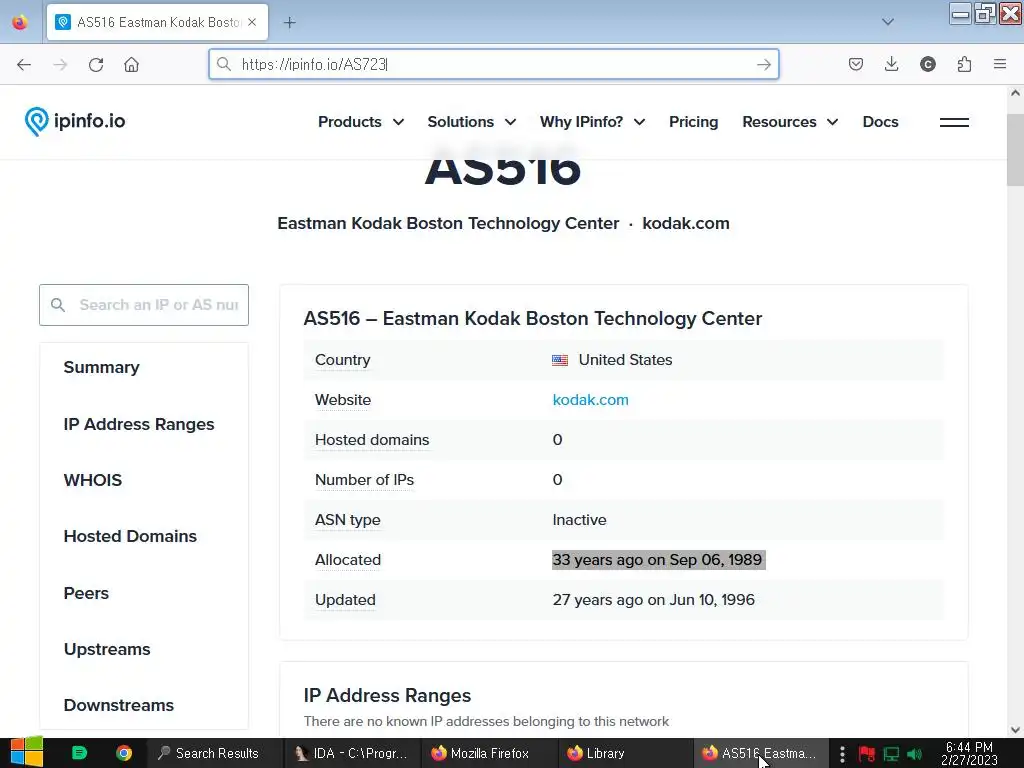Jump to Peers section

point(86,593)
